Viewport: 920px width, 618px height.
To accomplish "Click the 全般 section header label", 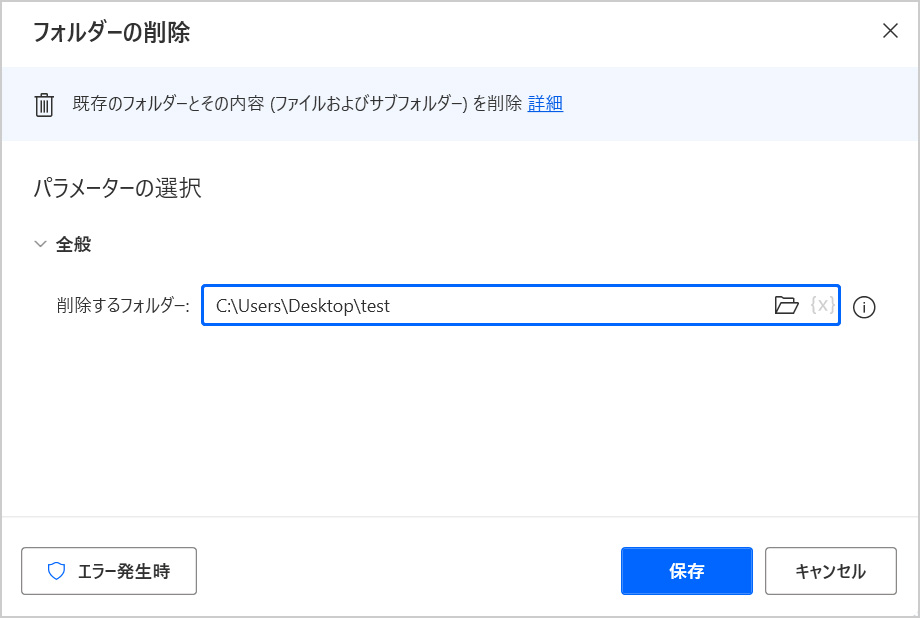I will [74, 244].
